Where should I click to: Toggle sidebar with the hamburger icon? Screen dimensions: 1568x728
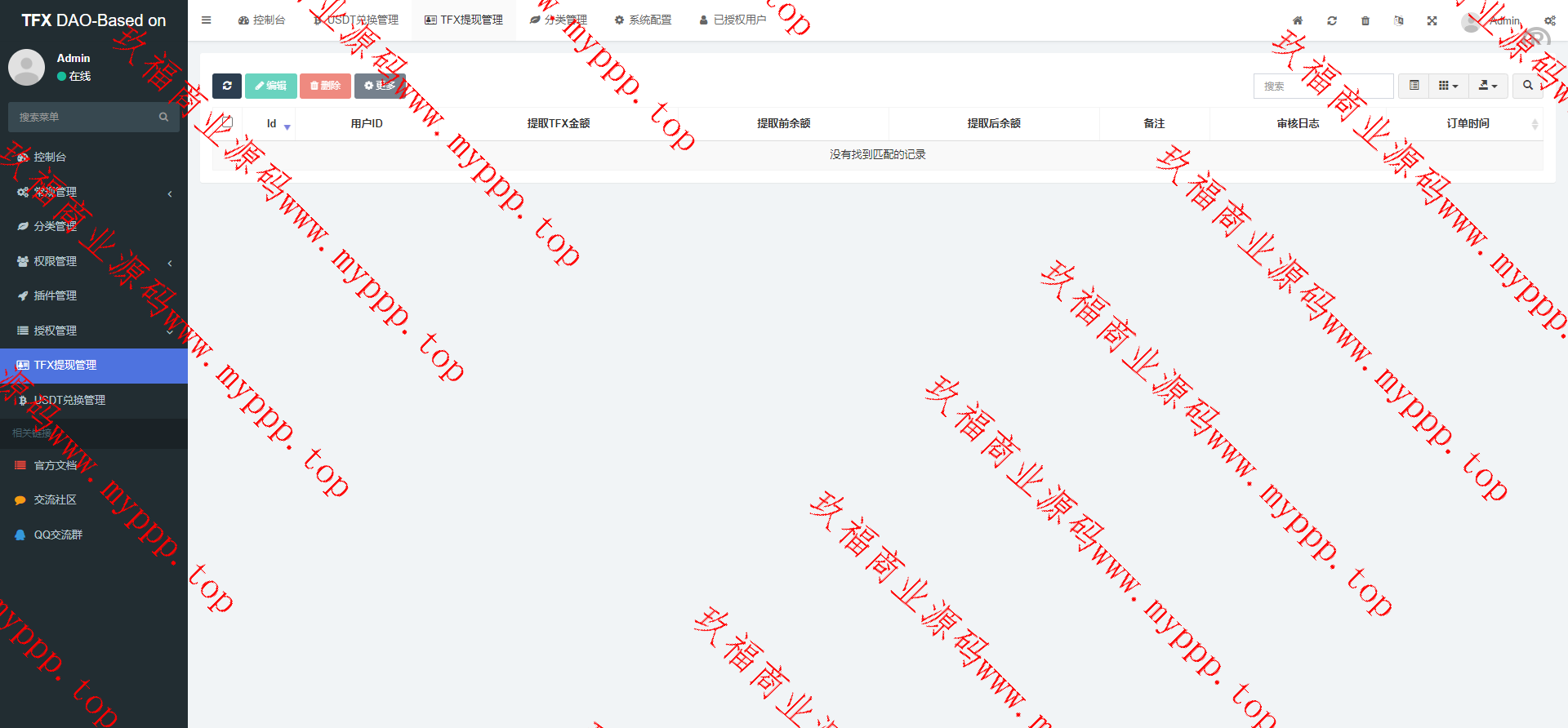point(207,20)
